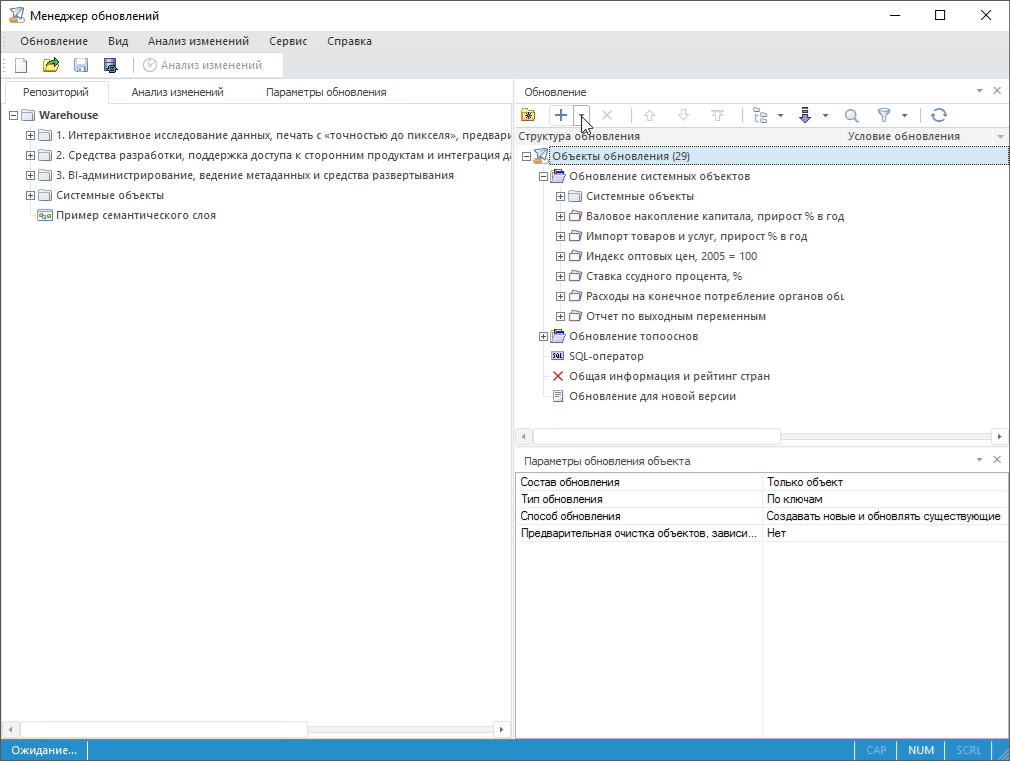Expand the Обновление топооснов node

544,336
